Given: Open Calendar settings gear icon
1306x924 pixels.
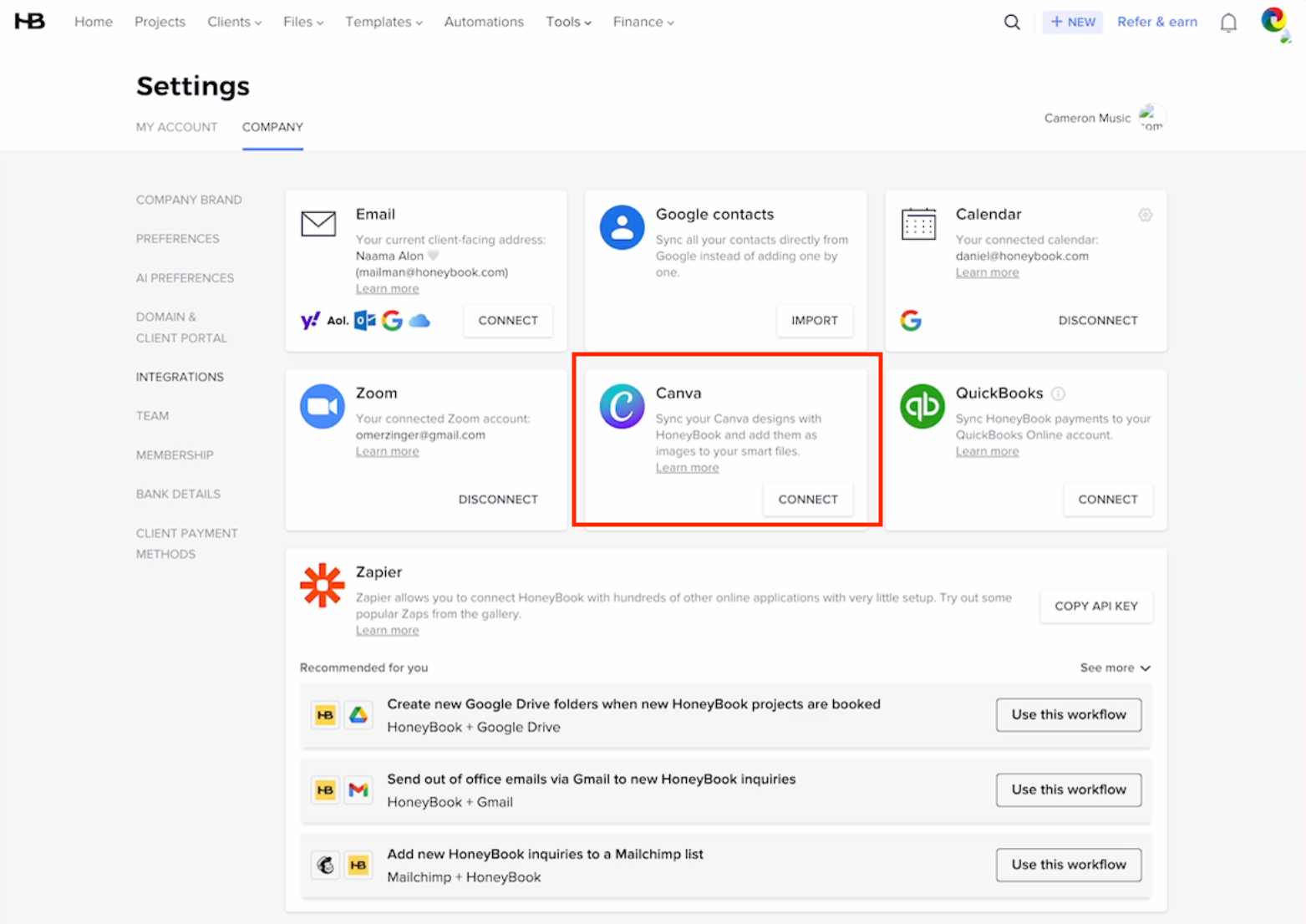Looking at the screenshot, I should coord(1145,215).
